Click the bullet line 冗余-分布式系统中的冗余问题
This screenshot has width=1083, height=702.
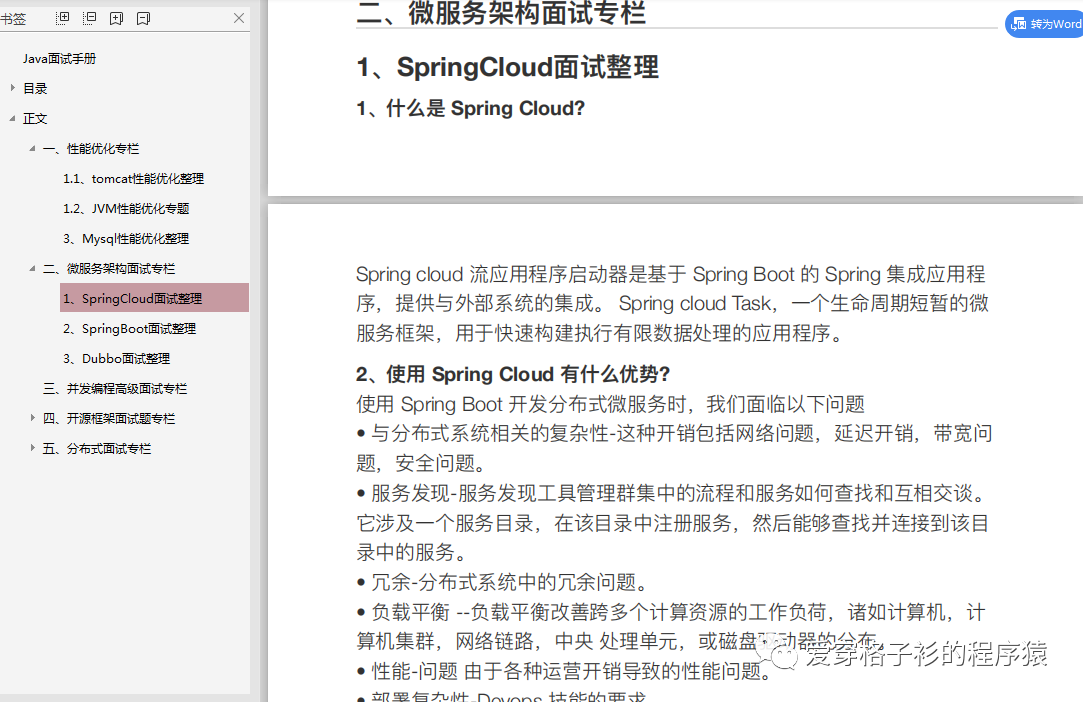502,582
